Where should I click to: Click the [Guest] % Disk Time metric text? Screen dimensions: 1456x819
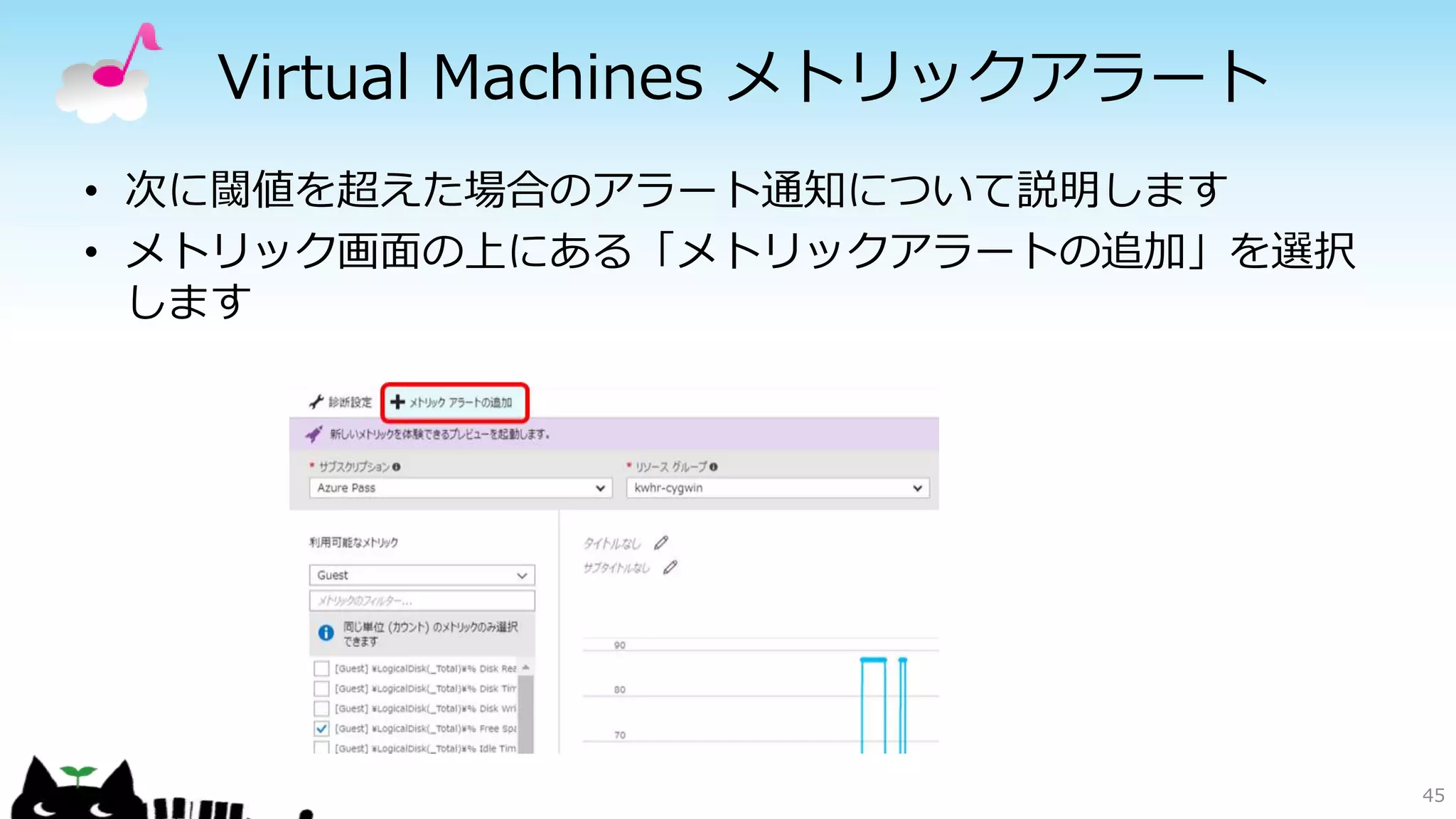425,689
